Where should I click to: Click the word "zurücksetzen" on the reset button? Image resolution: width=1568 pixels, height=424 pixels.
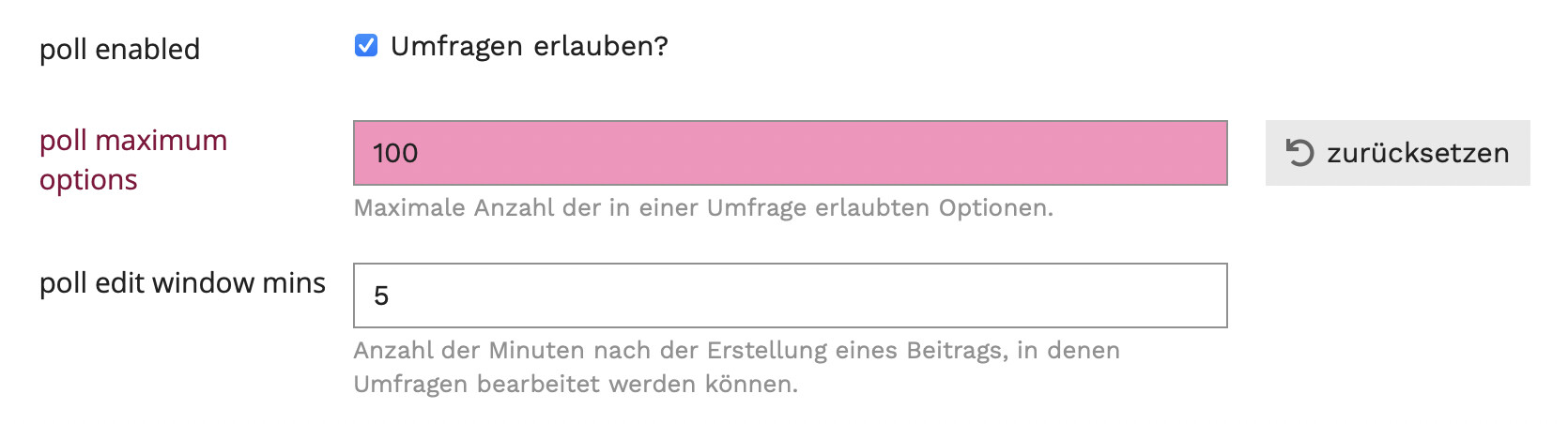point(1417,153)
